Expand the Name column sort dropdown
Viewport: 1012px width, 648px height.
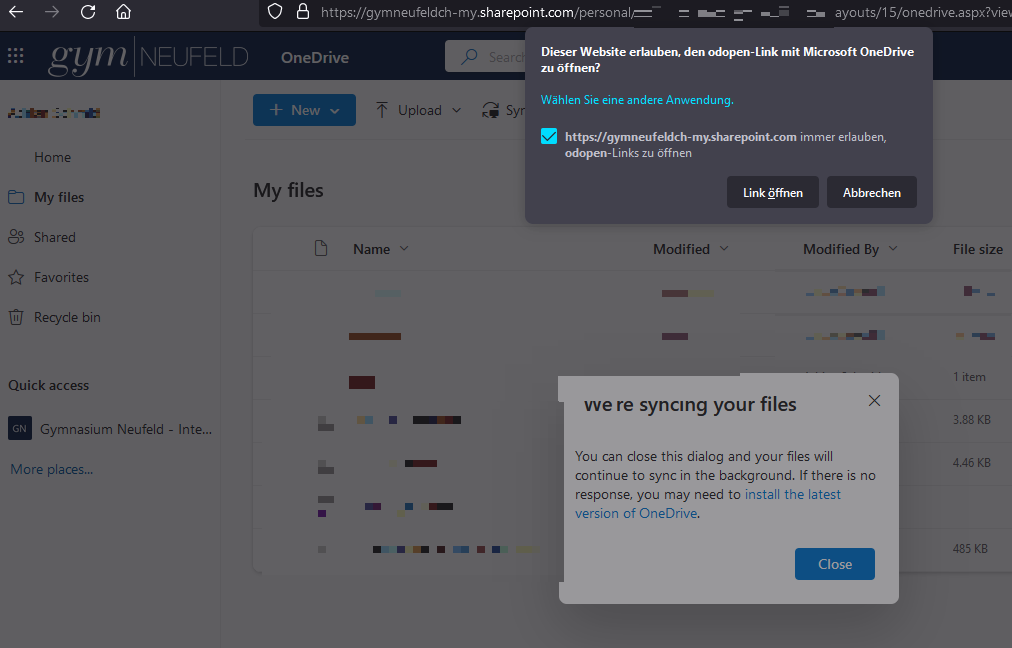[404, 249]
